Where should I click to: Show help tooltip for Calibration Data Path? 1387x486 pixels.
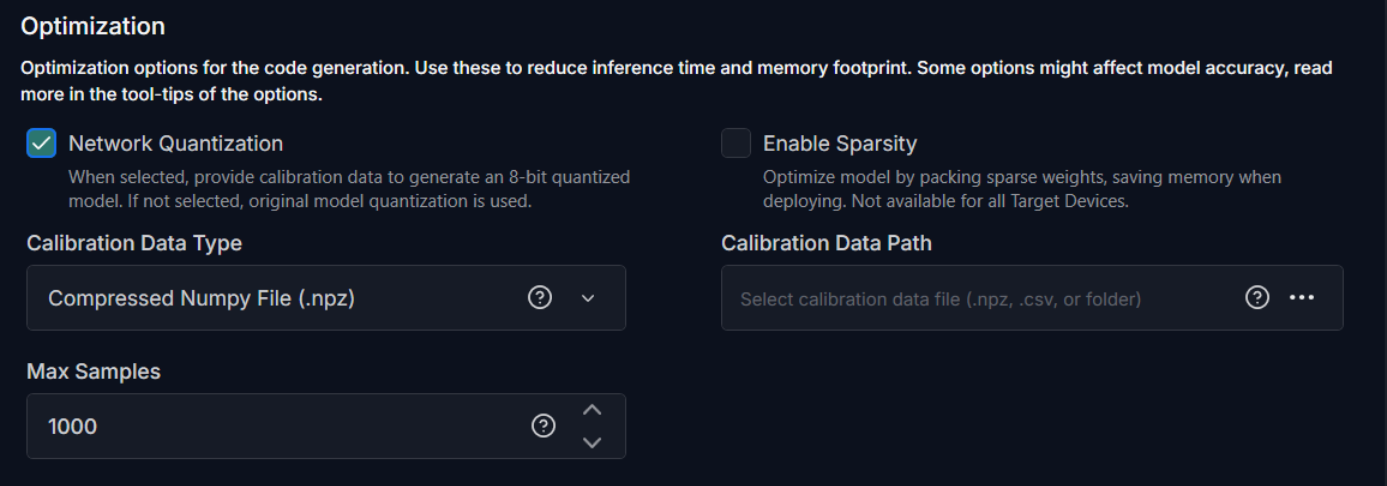[x=1257, y=297]
